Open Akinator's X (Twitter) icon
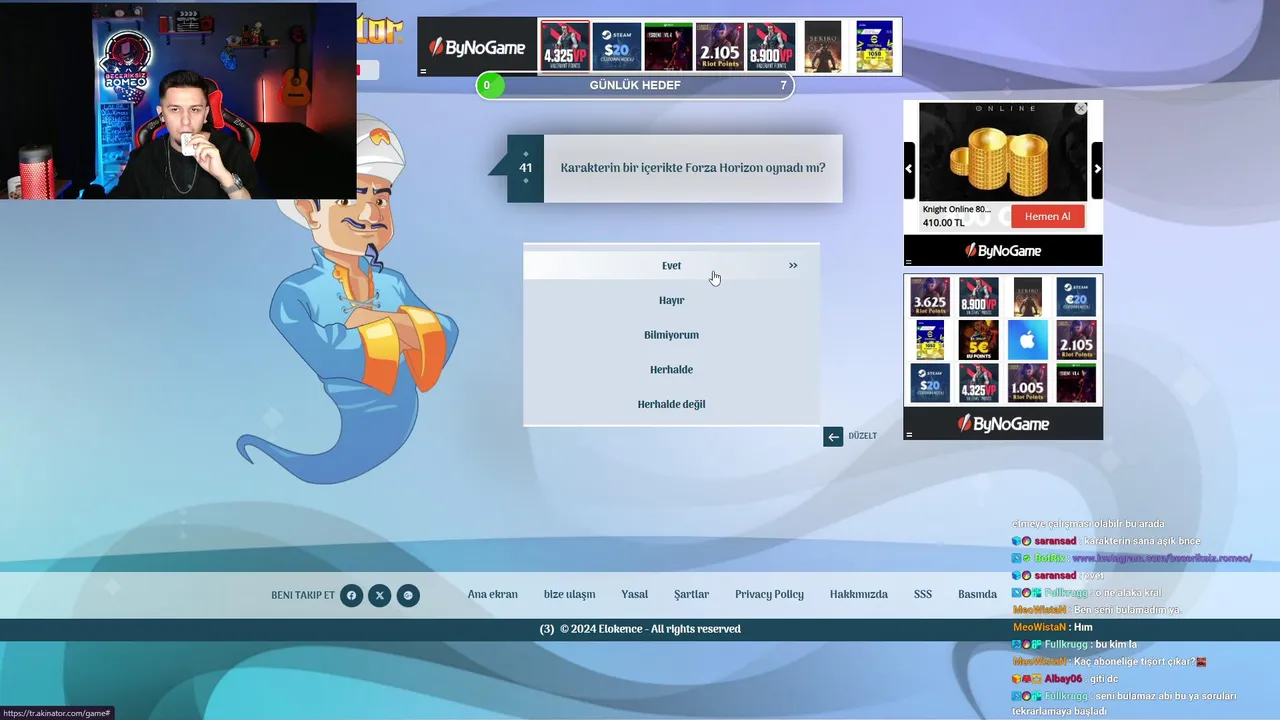The height and width of the screenshot is (720, 1280). click(379, 595)
